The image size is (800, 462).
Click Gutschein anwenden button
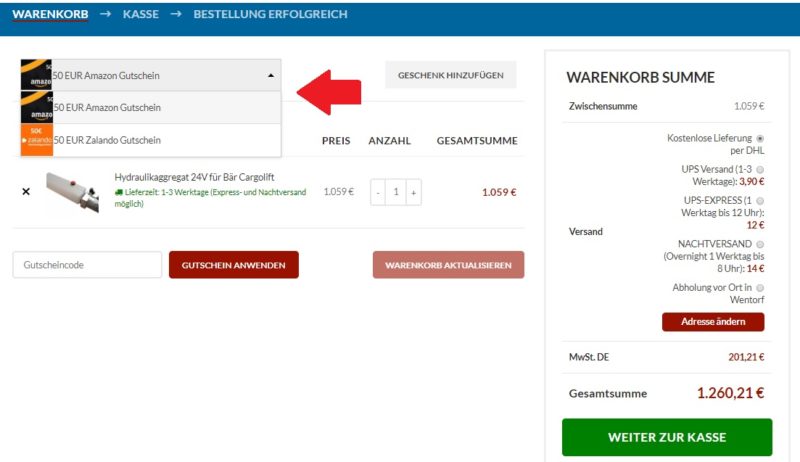click(x=234, y=265)
